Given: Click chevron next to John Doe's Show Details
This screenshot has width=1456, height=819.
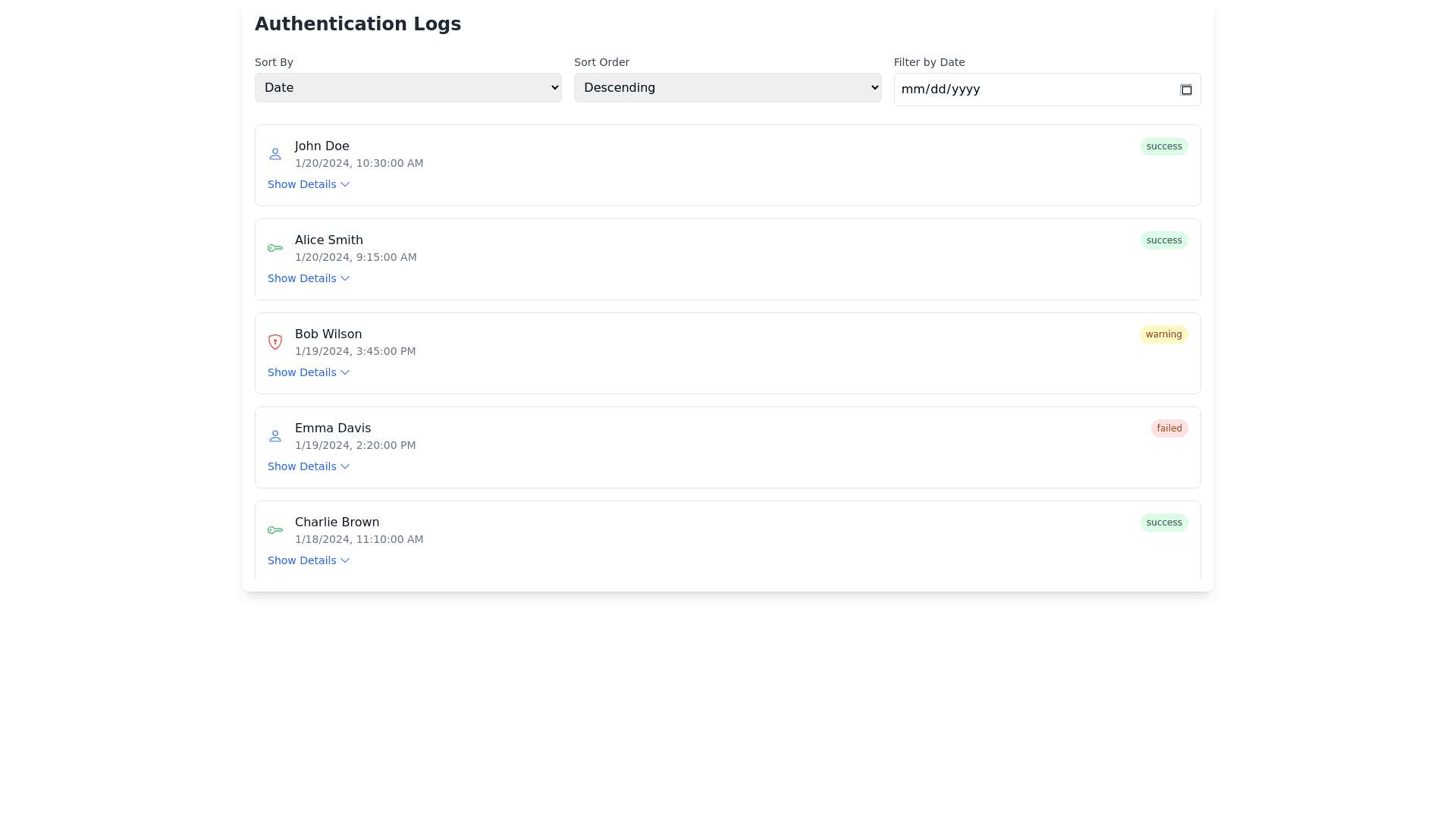Looking at the screenshot, I should [345, 184].
